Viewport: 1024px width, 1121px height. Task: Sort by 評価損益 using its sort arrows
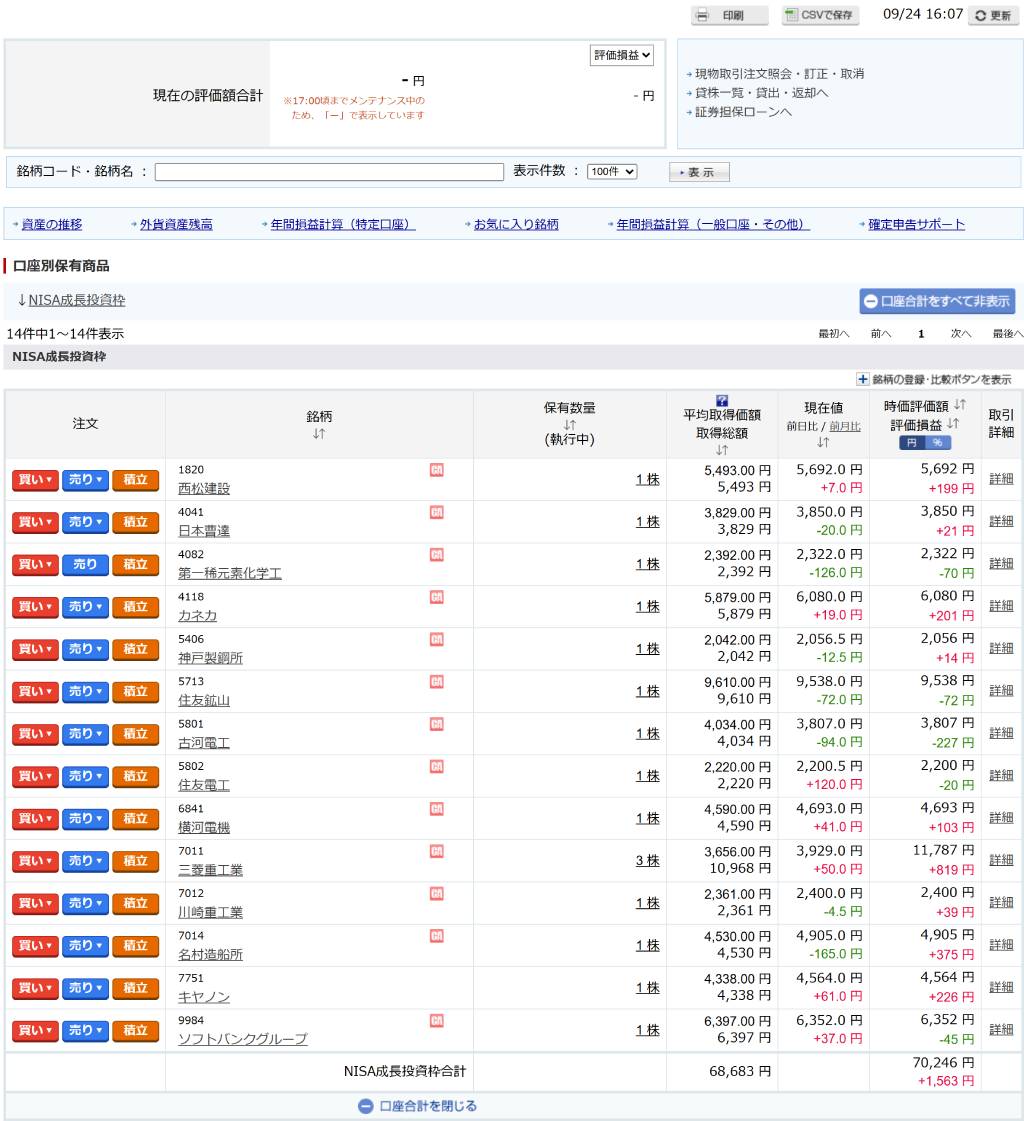952,424
